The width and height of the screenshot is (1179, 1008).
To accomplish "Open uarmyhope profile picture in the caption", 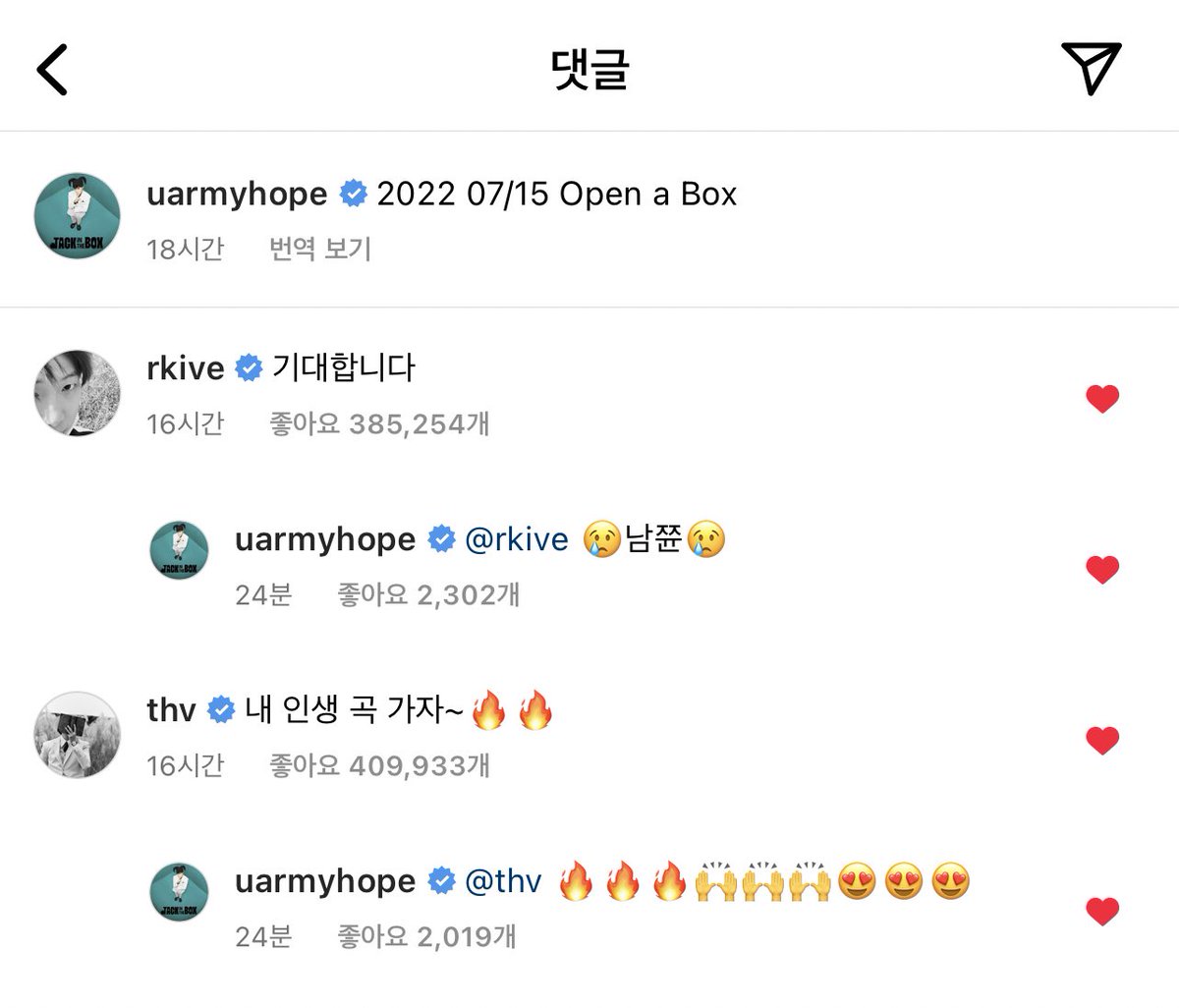I will pyautogui.click(x=77, y=216).
